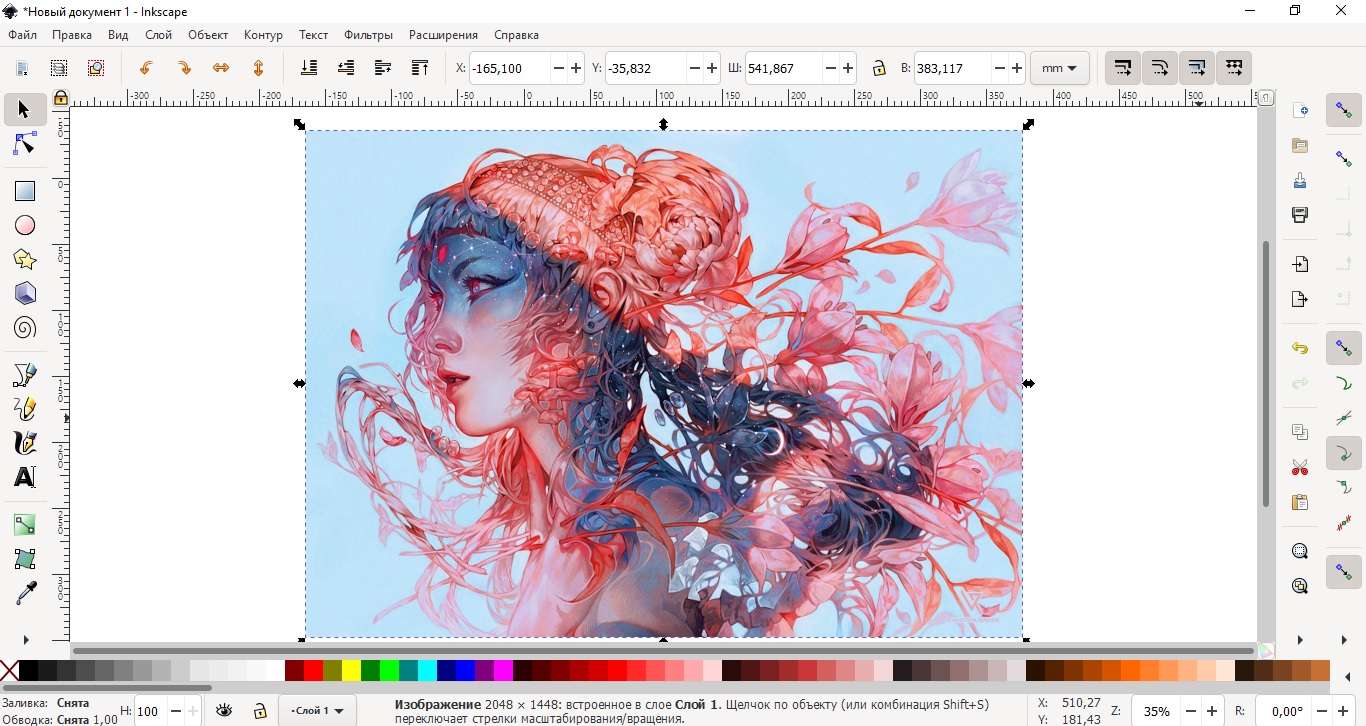Select the Node editing tool
Screen dimensions: 1366x726
coord(24,146)
